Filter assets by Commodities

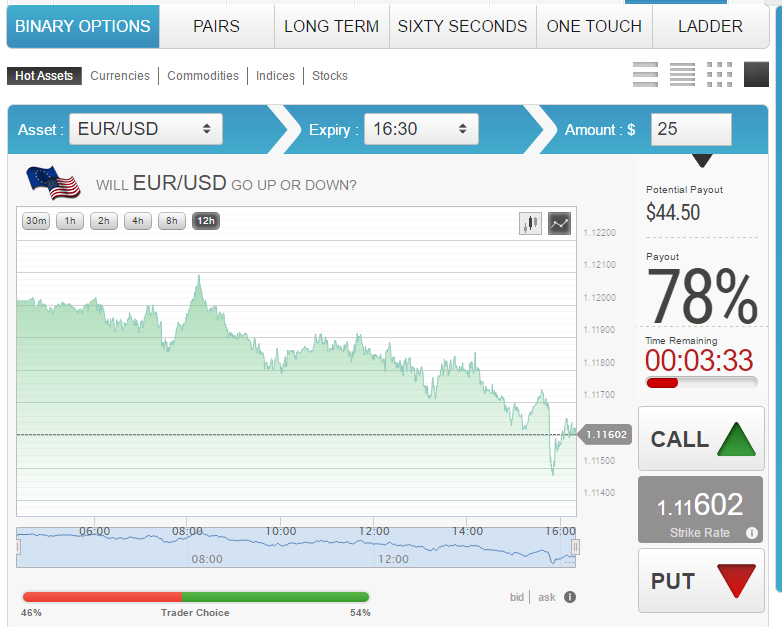point(203,76)
